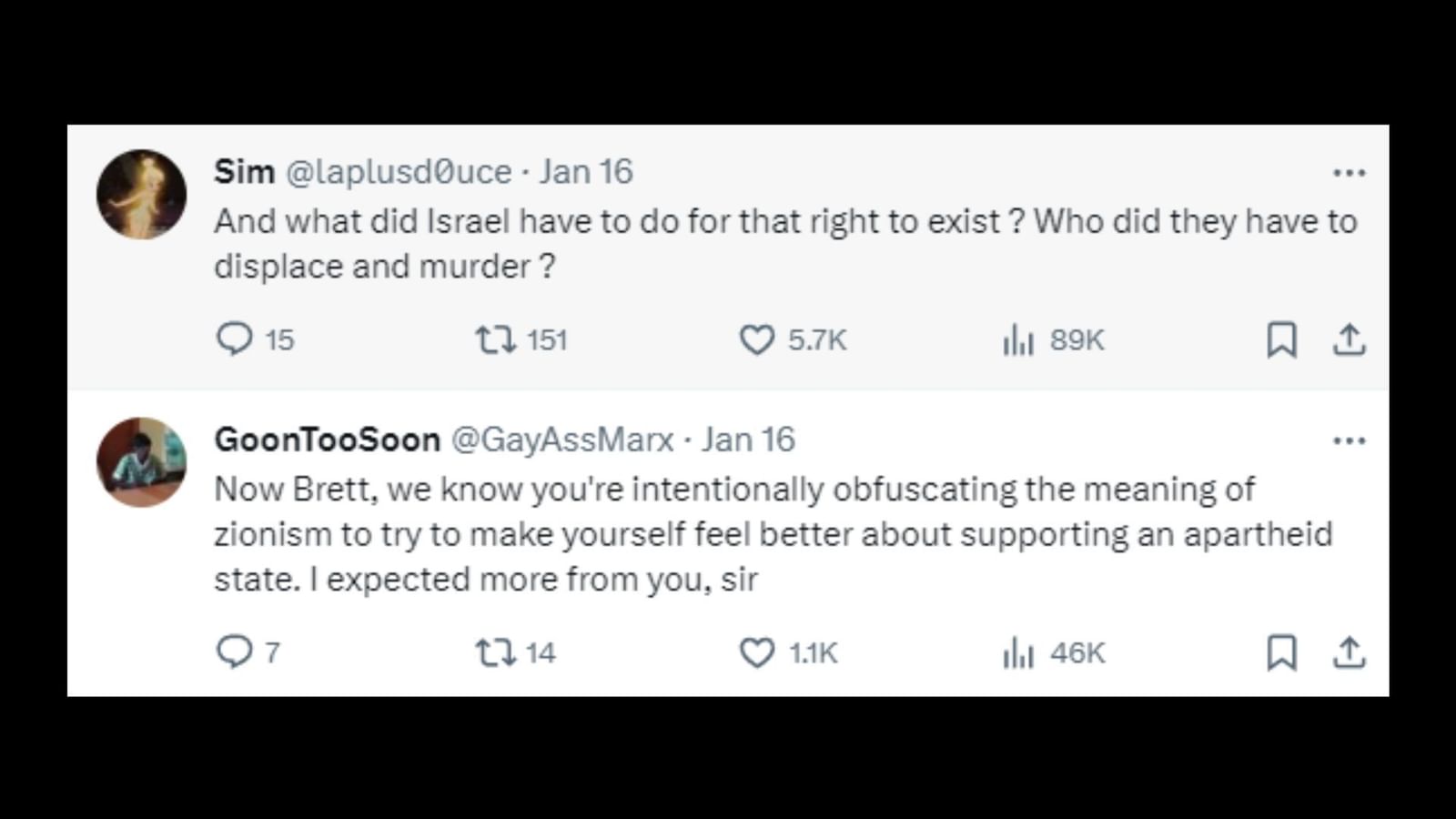This screenshot has width=1456, height=819.
Task: Share GoonTooSoon's tweet
Action: (1349, 652)
